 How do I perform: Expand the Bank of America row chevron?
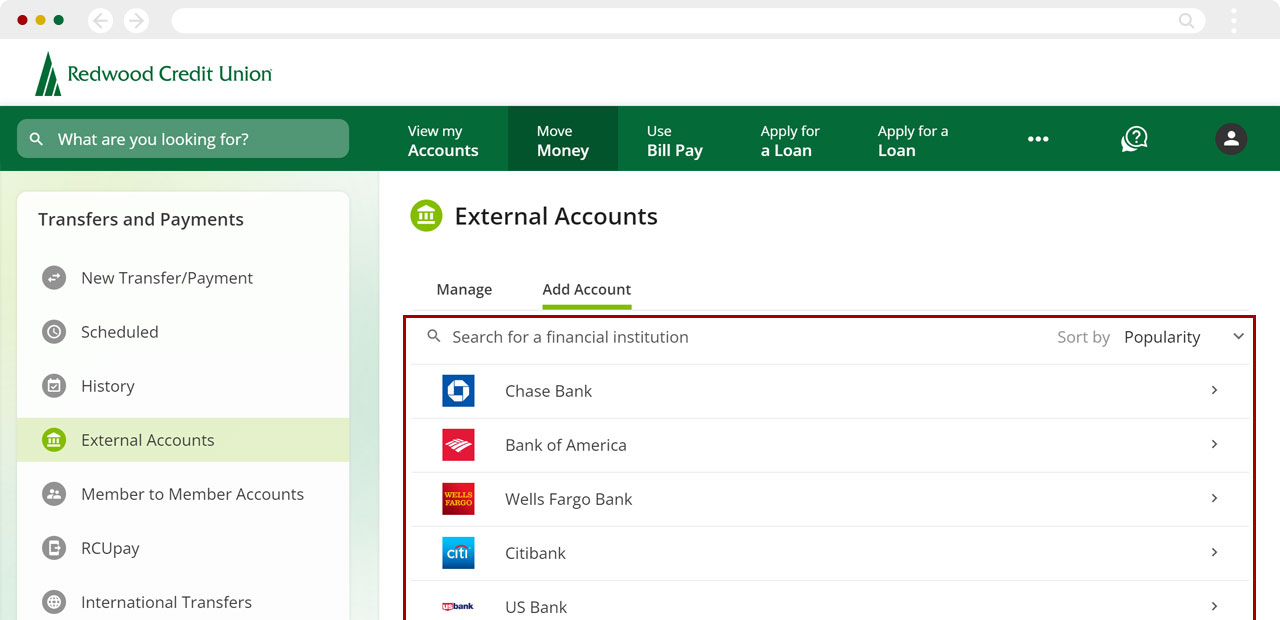tap(1214, 444)
